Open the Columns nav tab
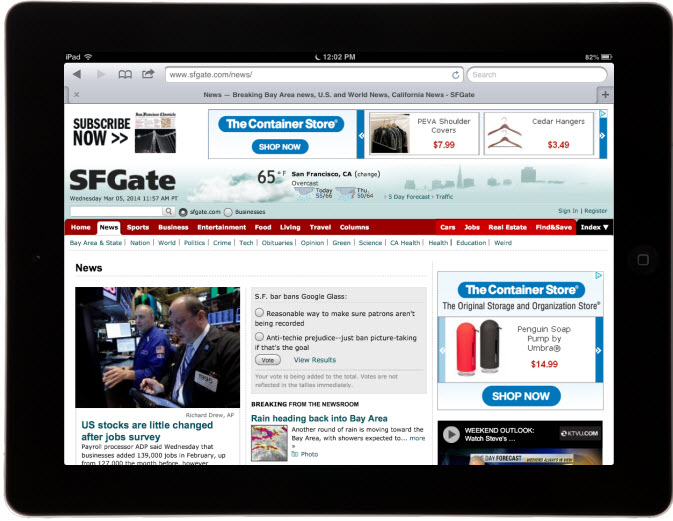Image resolution: width=673 pixels, height=521 pixels. (355, 227)
